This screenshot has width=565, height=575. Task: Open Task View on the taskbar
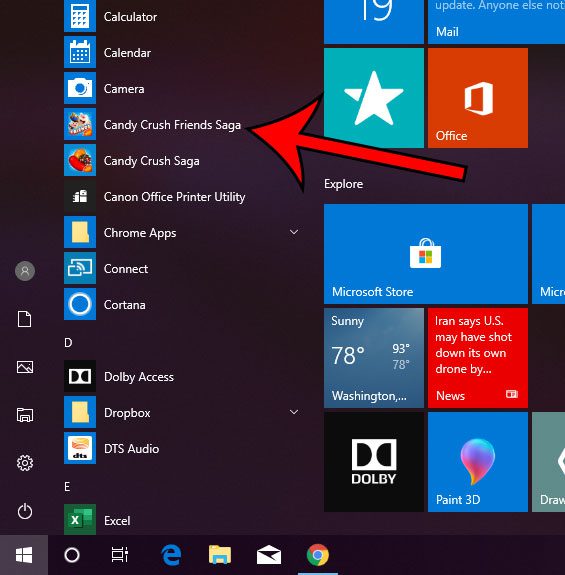point(120,555)
